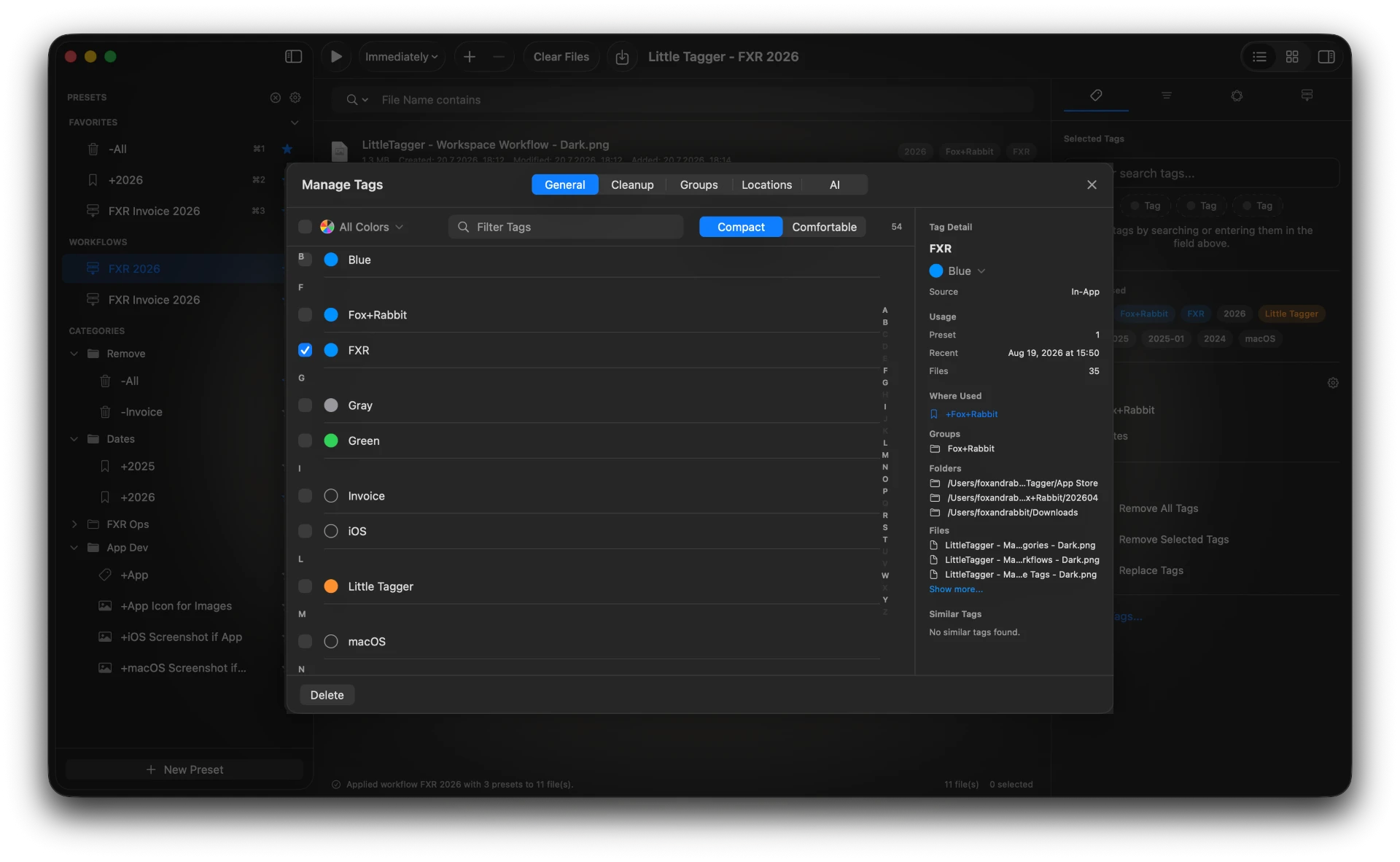Switch to the AI tab

click(834, 185)
